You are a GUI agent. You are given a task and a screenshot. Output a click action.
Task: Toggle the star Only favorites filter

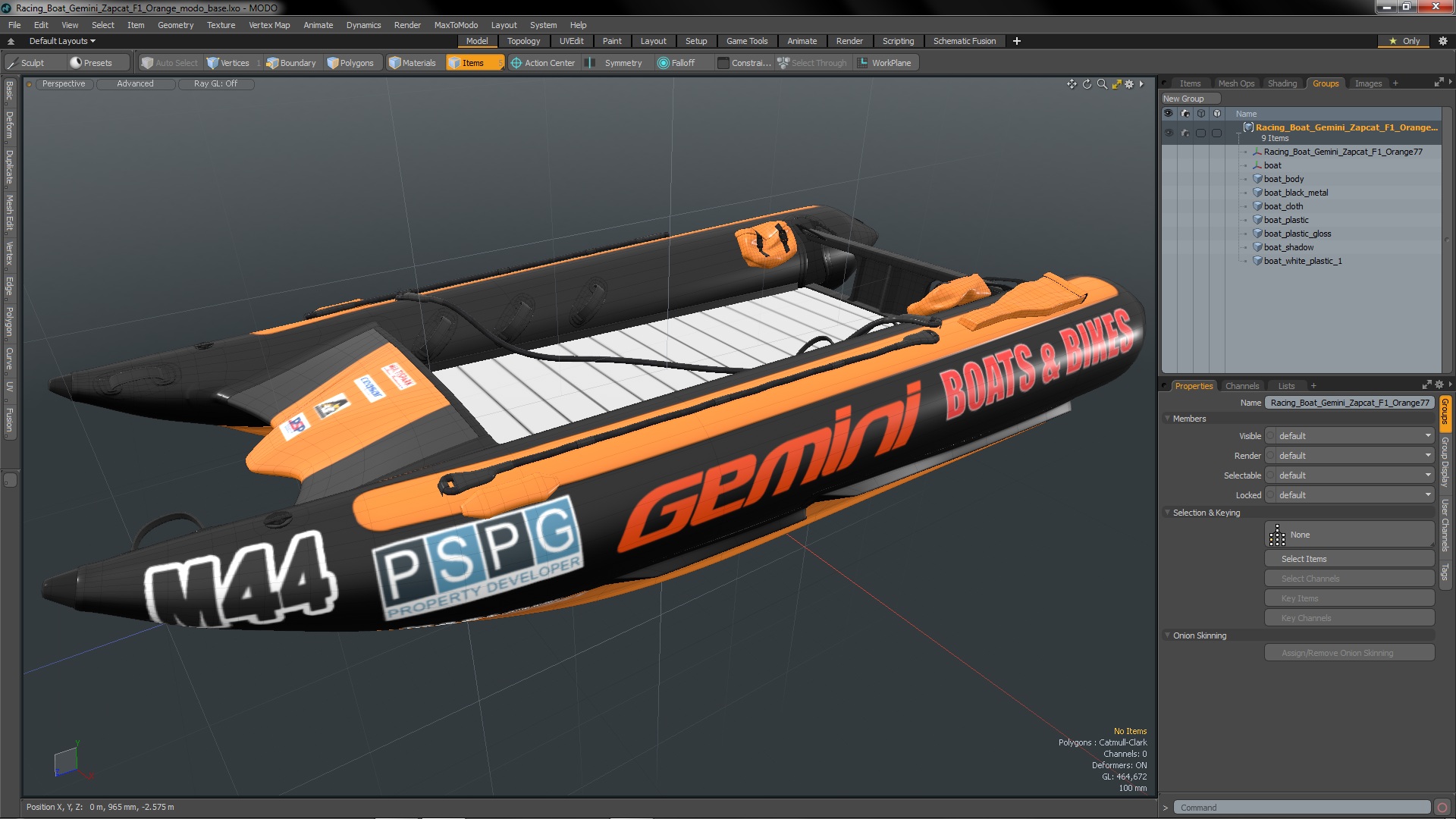click(1404, 41)
